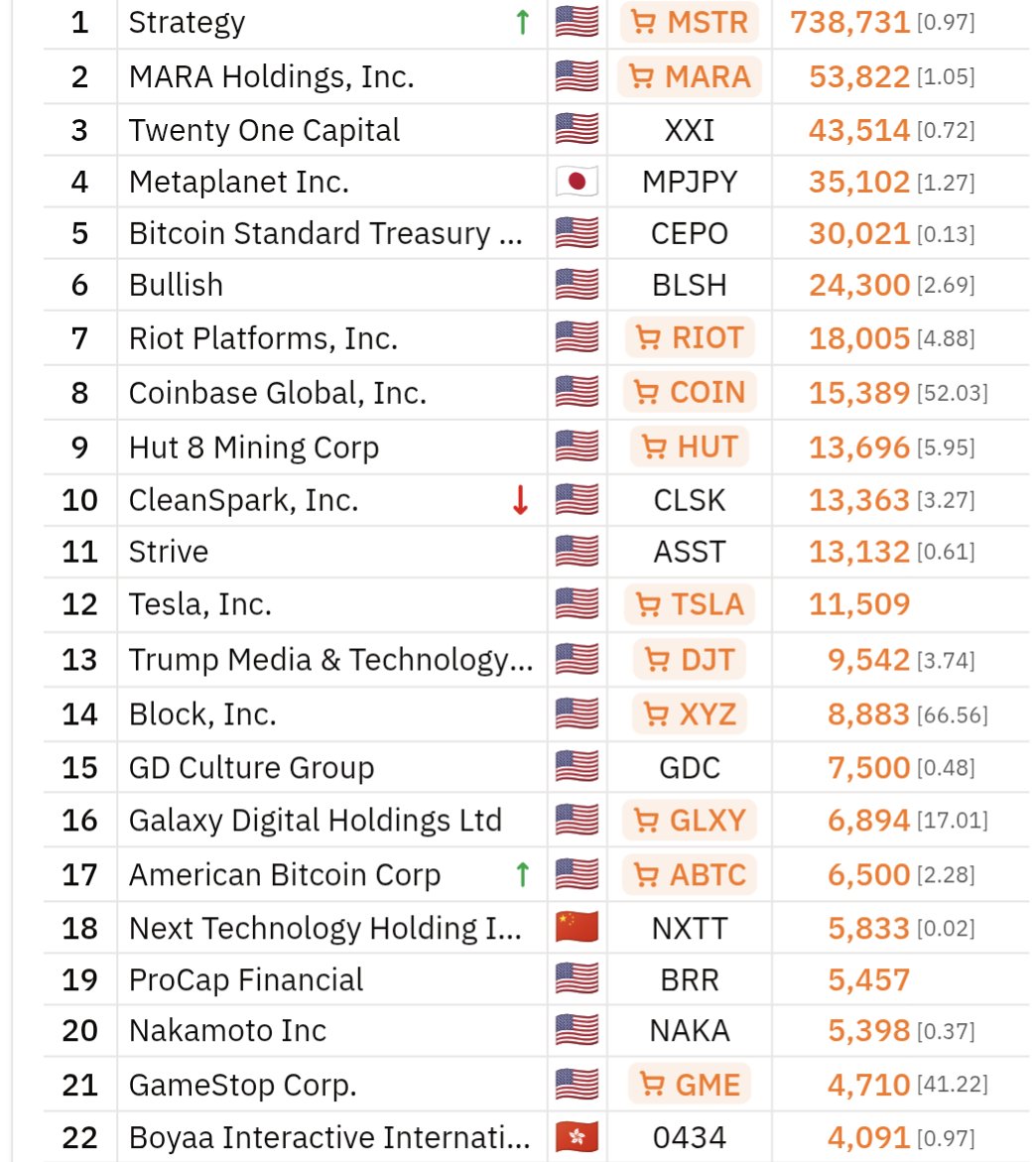Screen dimensions: 1036x1162
Task: Click the red down arrow beside CleanSpark
Action: pos(520,500)
